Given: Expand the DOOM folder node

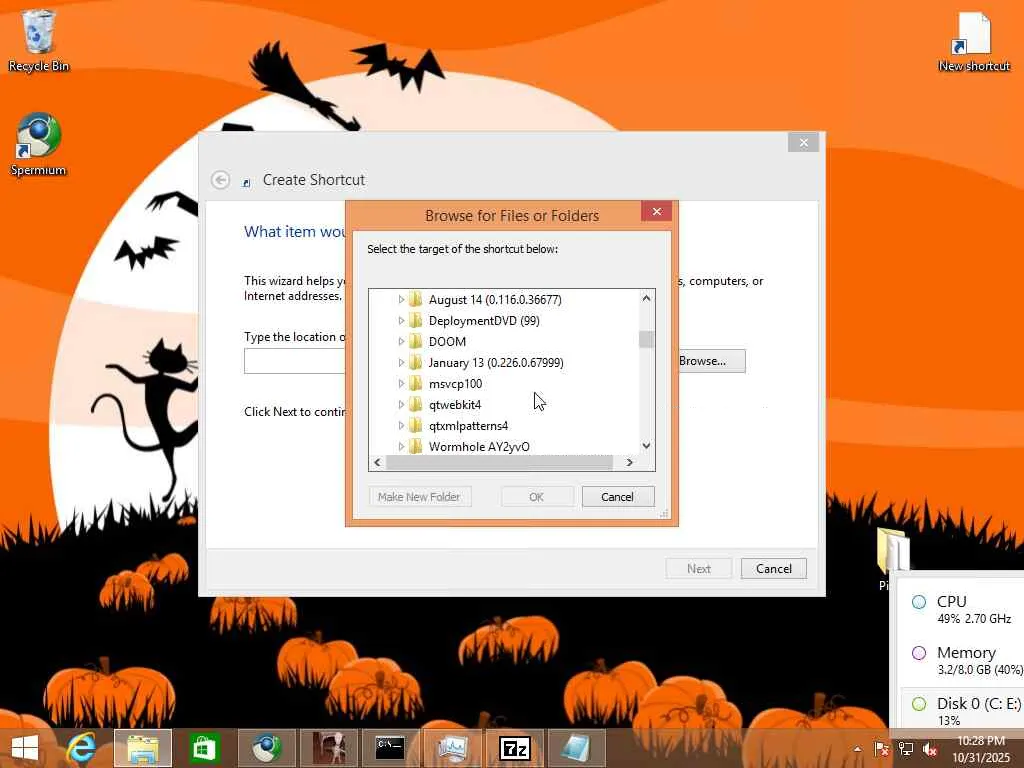Looking at the screenshot, I should pos(401,341).
